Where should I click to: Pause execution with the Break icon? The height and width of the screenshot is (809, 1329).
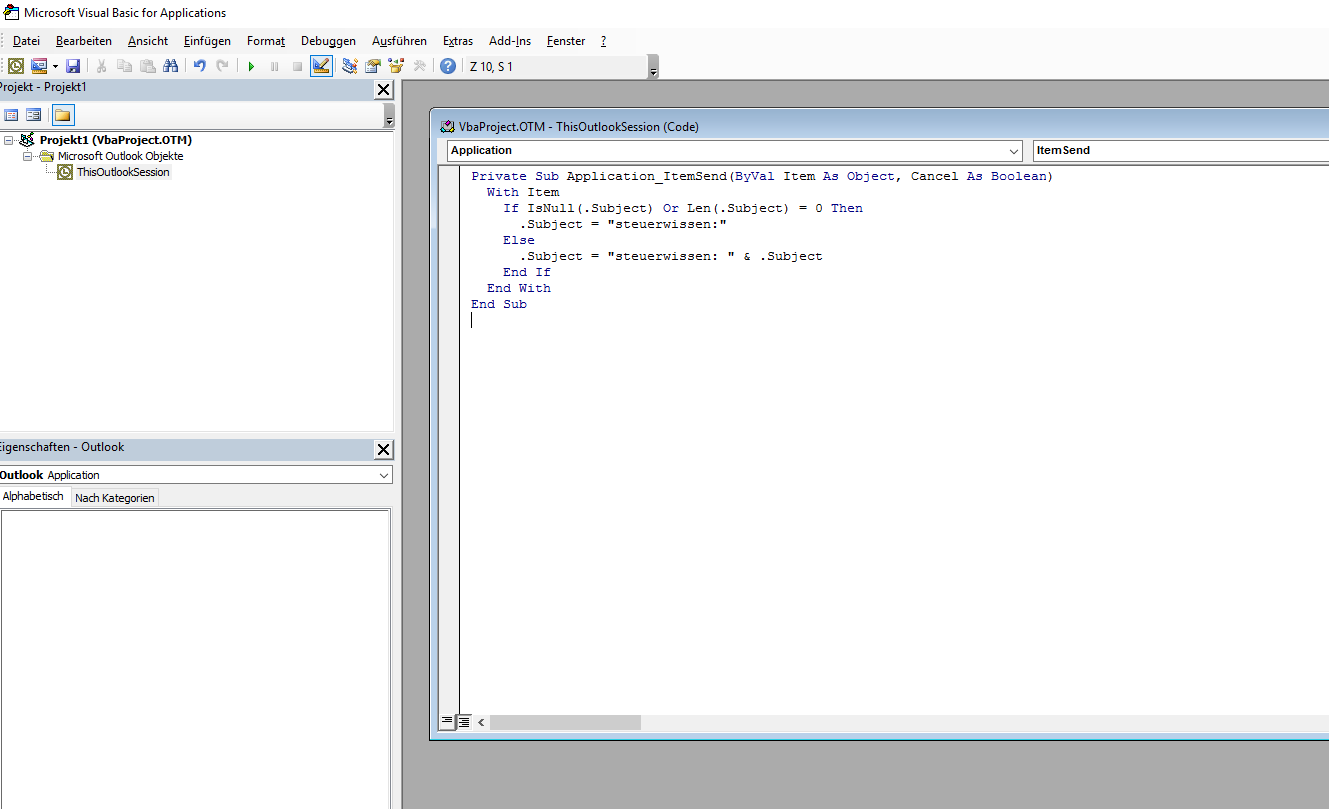274,66
